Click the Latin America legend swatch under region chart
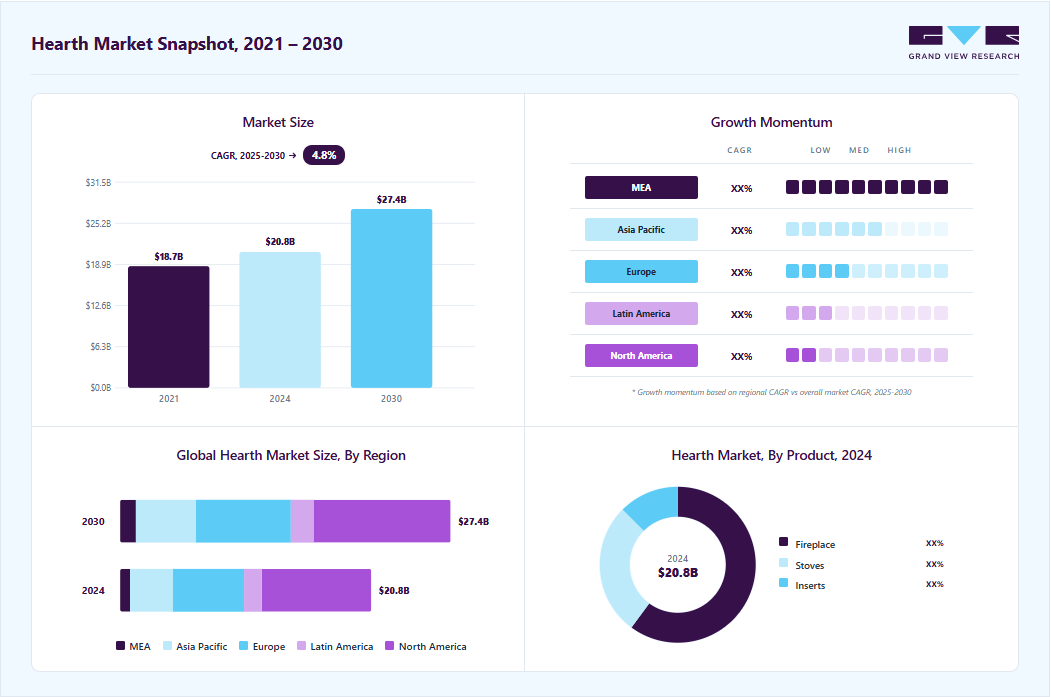 point(302,646)
